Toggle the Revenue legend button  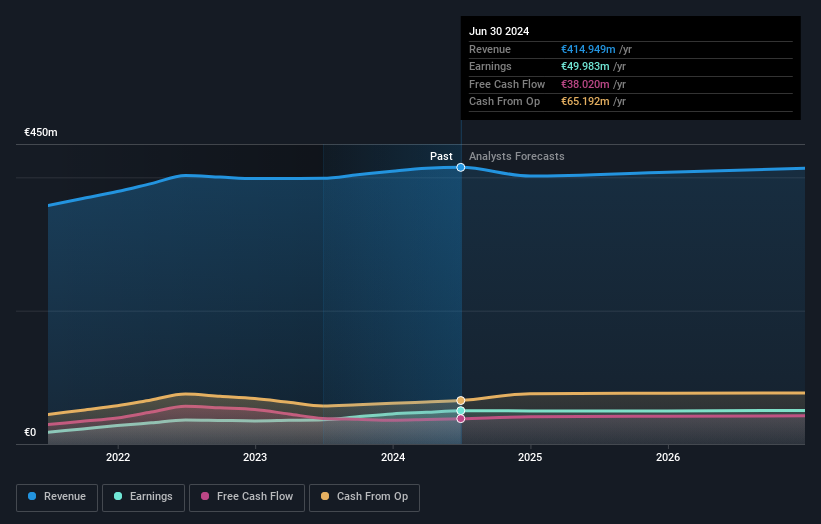(57, 497)
